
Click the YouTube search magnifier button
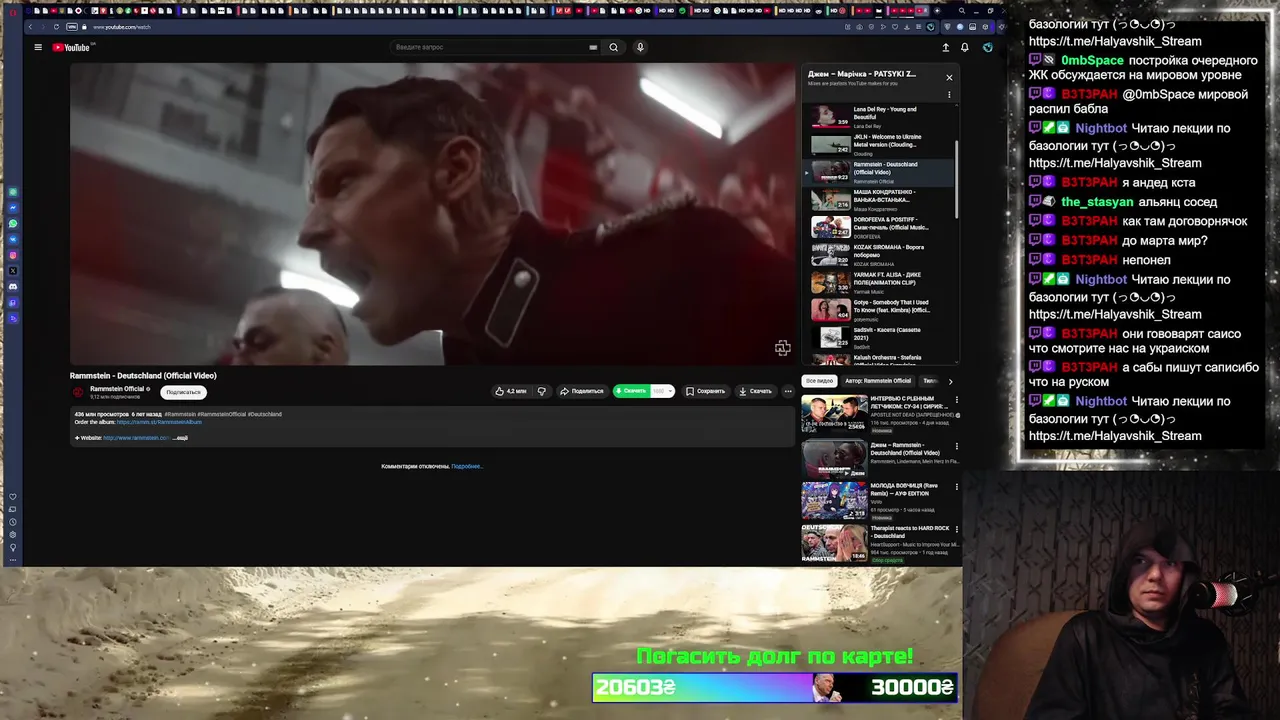[x=614, y=47]
